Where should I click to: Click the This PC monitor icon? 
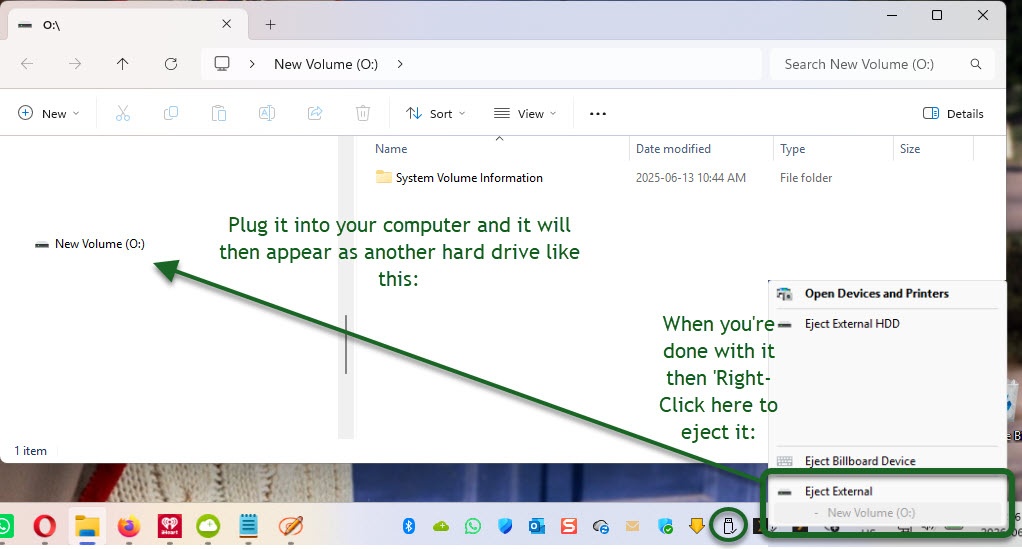[x=222, y=64]
